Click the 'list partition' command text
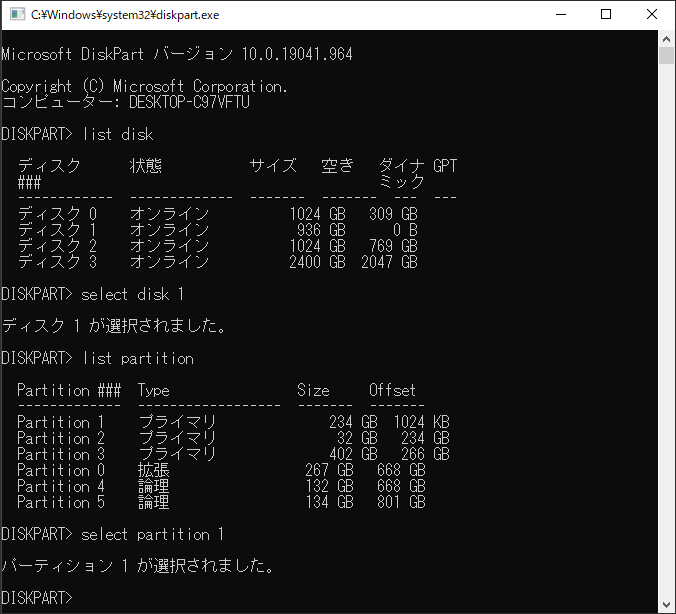 138,358
